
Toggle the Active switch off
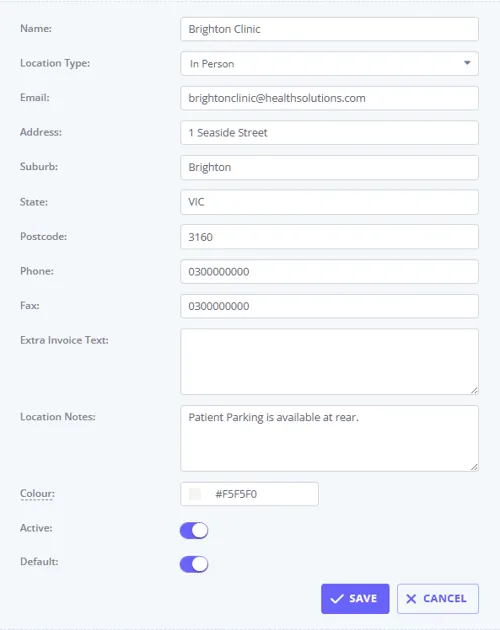click(194, 530)
